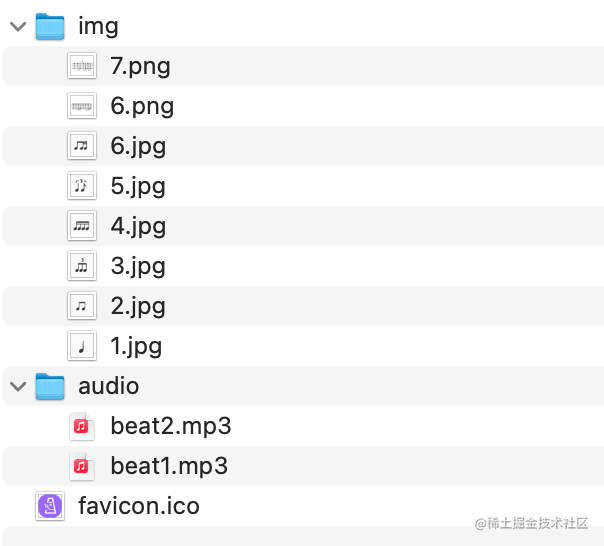
Task: Select the file named beat2.mp3
Action: 171,426
